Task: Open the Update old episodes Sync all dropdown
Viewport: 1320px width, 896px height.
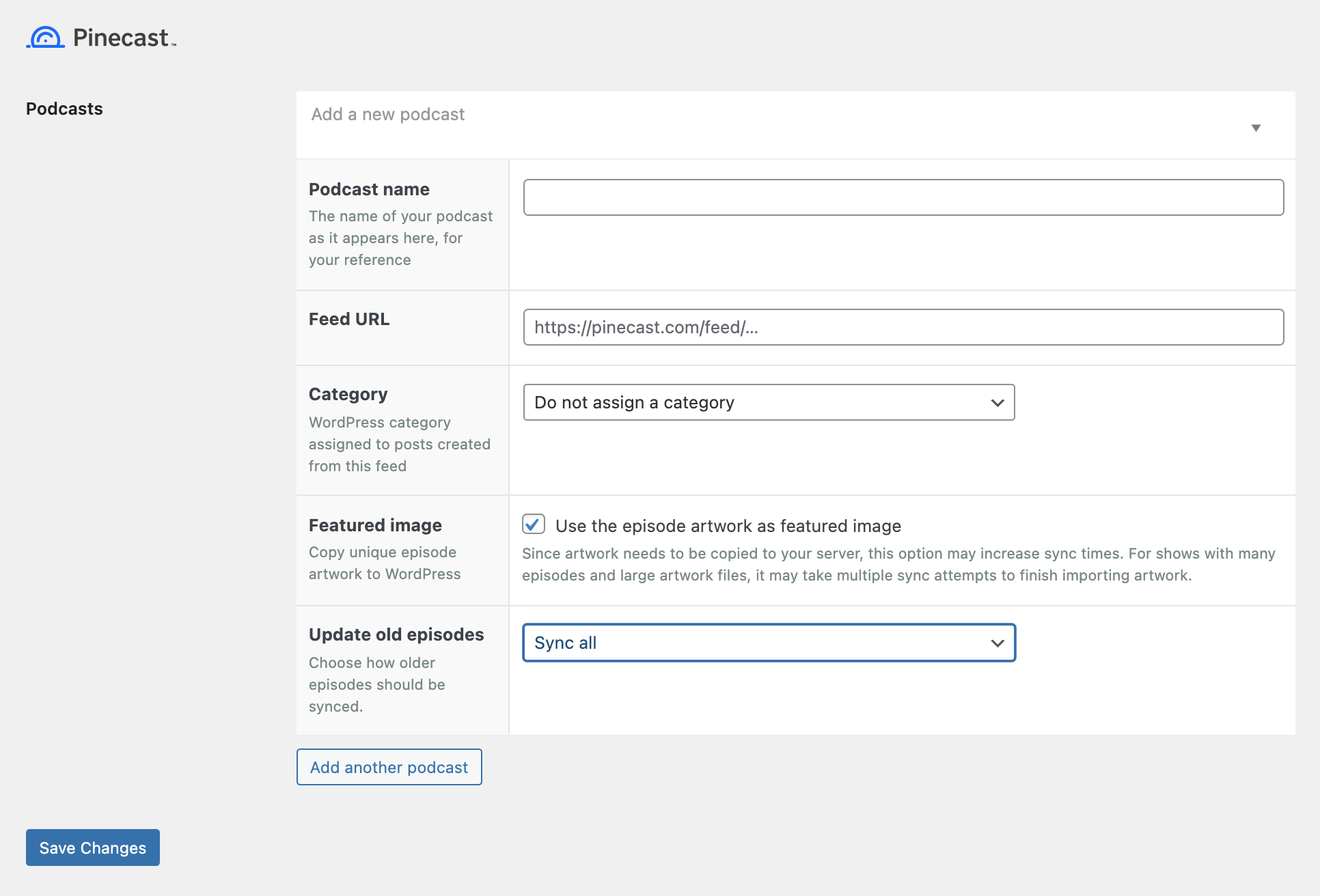Action: [769, 643]
